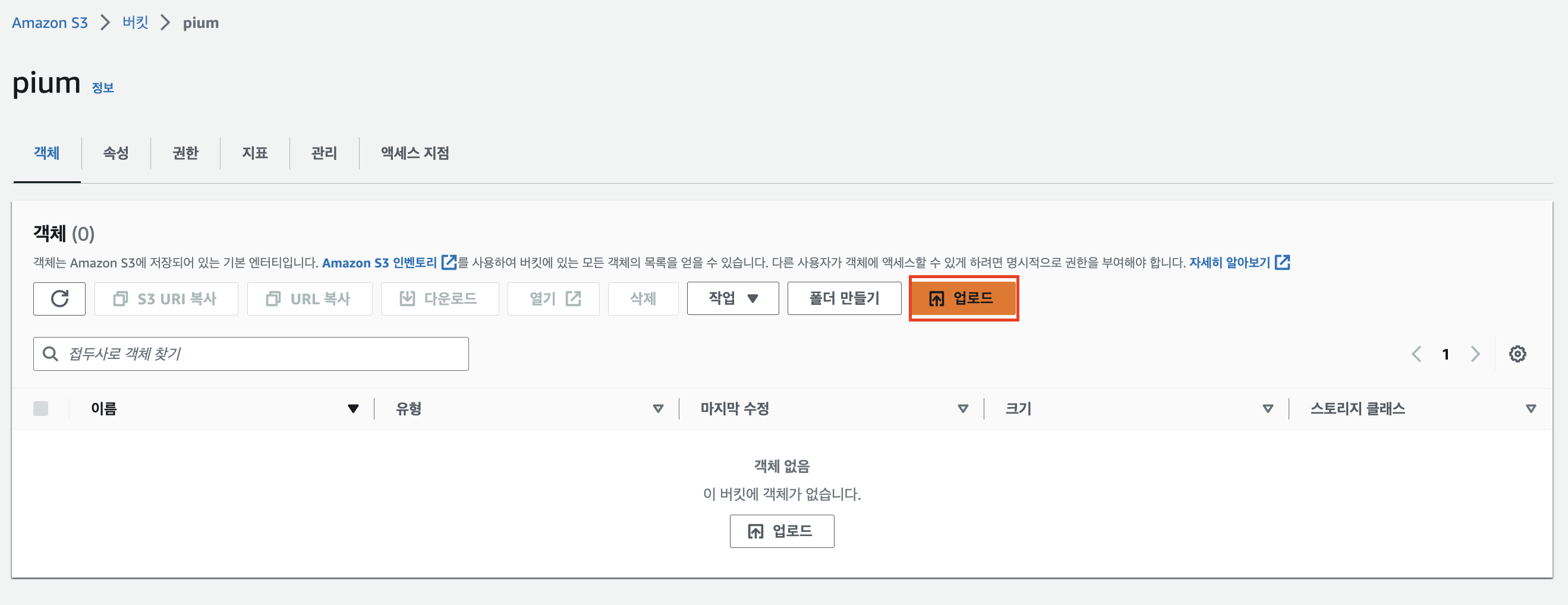
Task: Switch to the 권한 tab
Action: (185, 153)
